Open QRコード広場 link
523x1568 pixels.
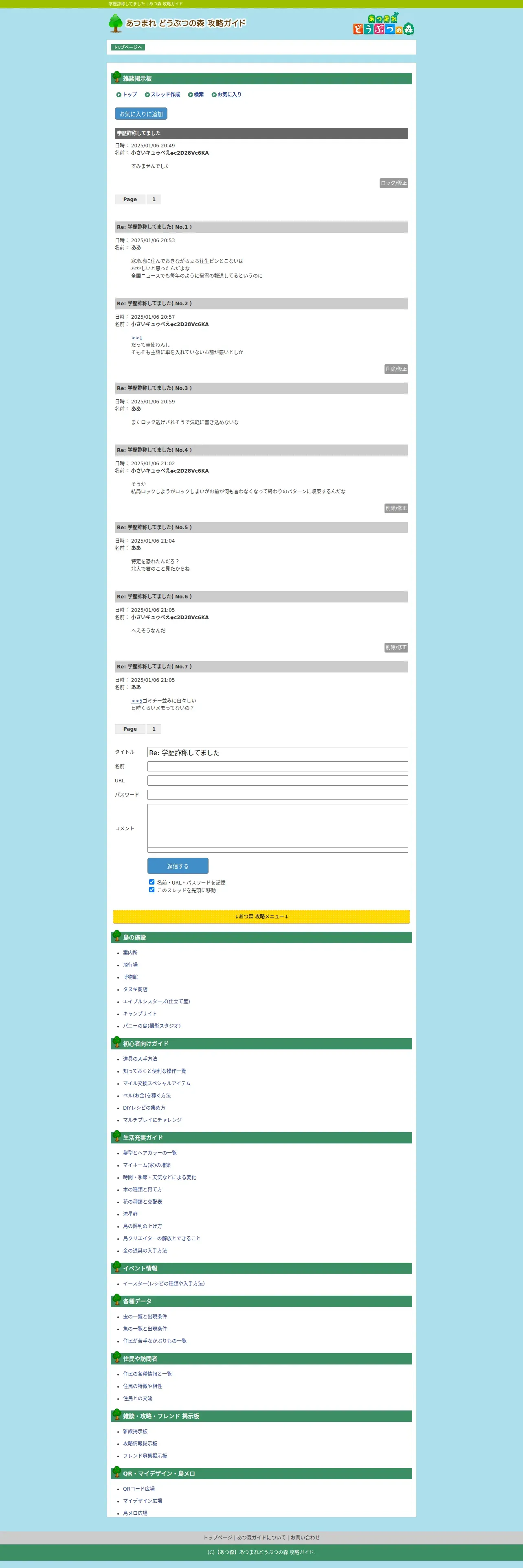click(139, 1489)
